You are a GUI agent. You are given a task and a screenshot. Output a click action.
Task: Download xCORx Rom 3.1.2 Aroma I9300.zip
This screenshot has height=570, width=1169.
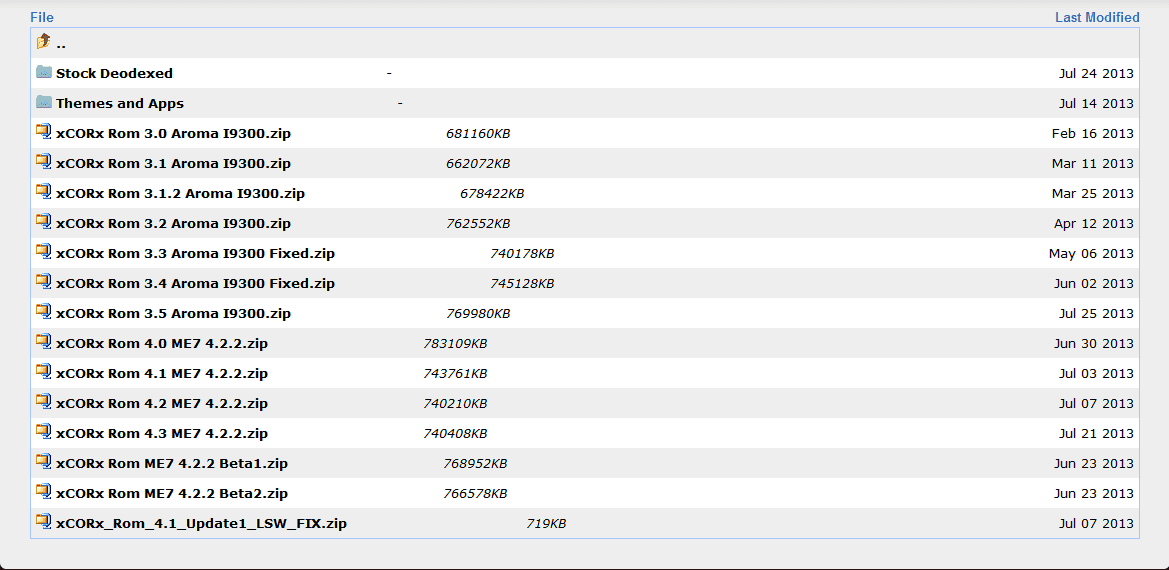pyautogui.click(x=180, y=193)
